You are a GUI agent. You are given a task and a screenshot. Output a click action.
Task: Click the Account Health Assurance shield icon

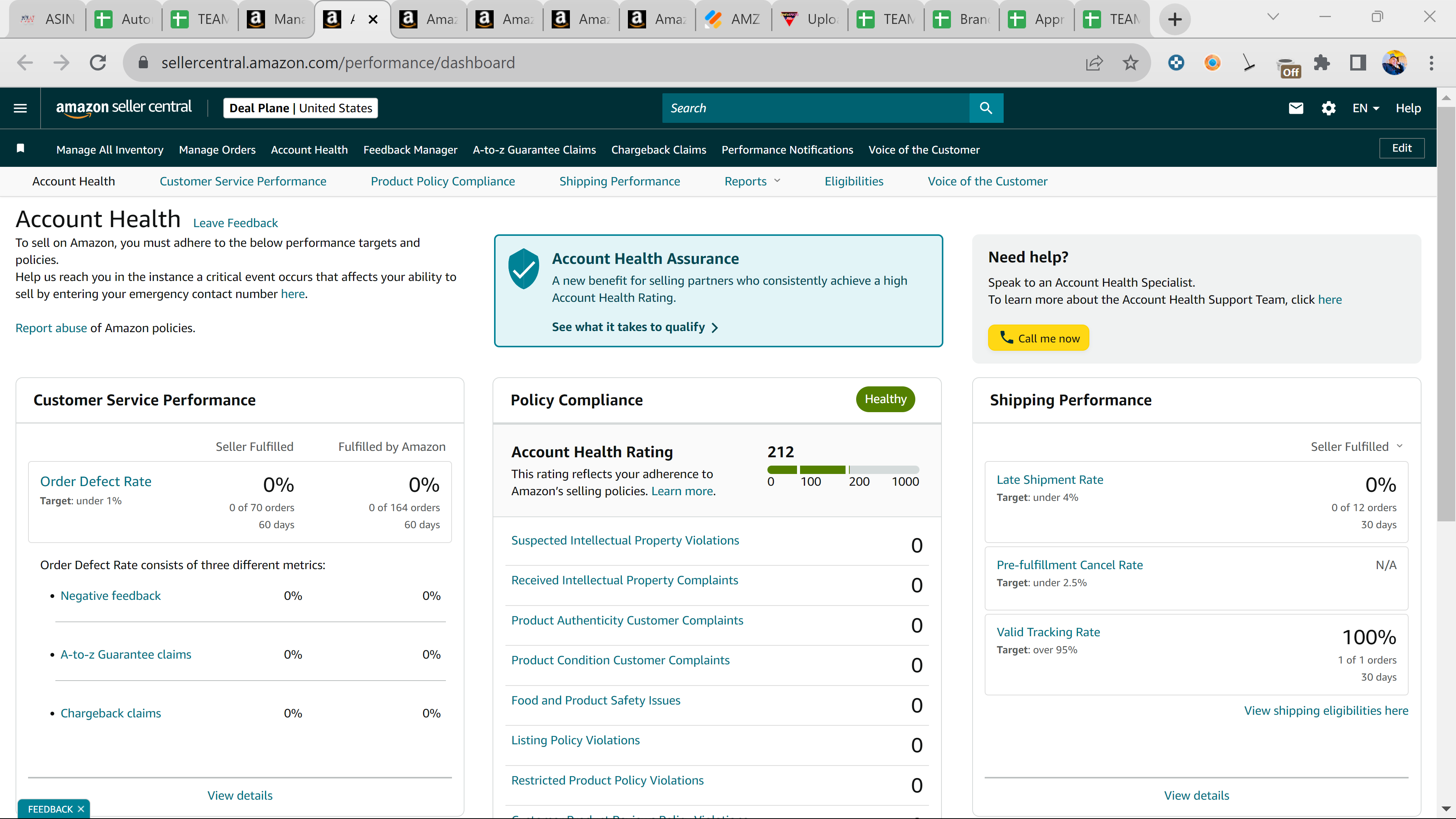(523, 268)
